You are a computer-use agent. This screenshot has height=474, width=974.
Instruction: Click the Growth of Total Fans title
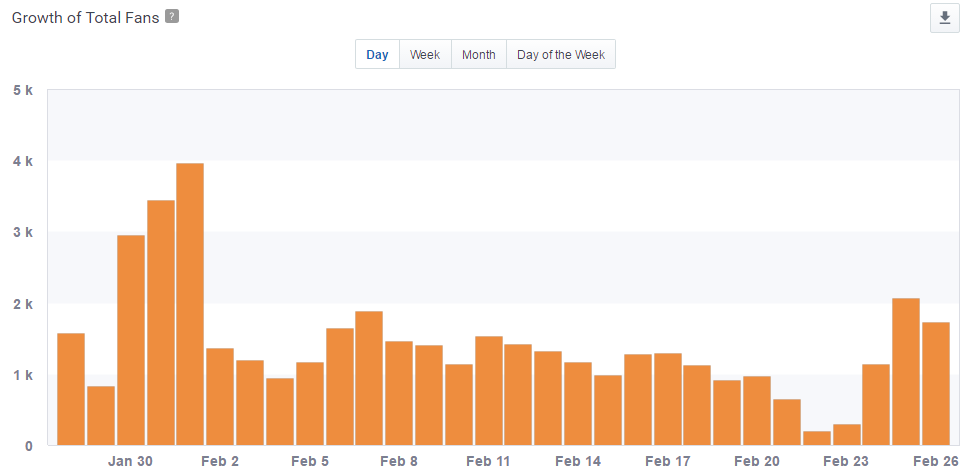(86, 18)
